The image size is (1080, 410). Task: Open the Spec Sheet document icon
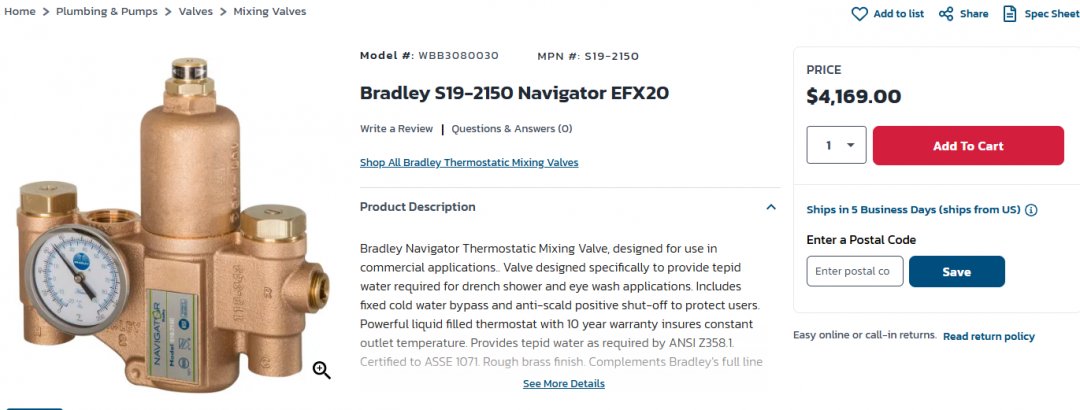[1010, 14]
